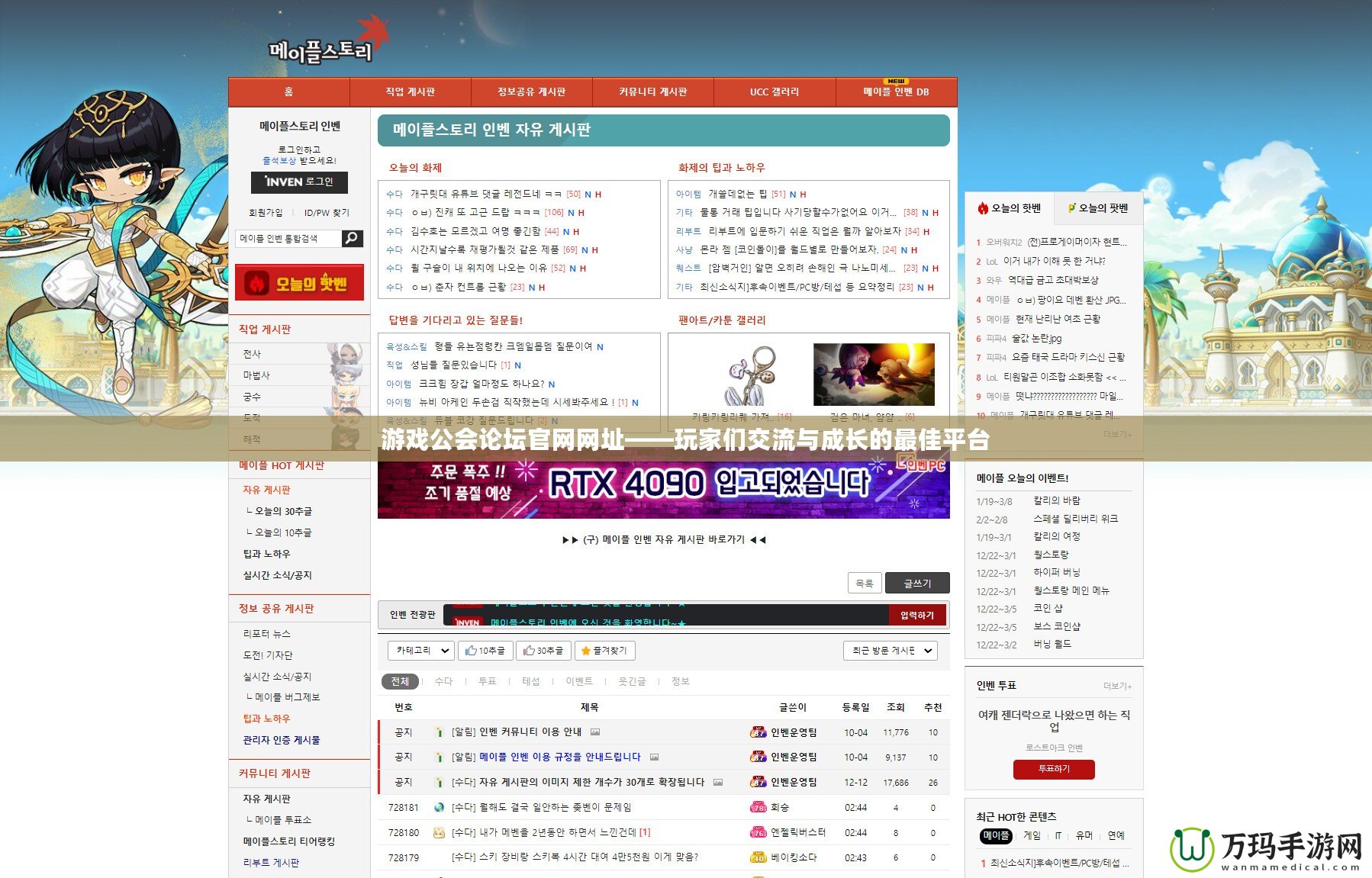Click the 목록 button

click(x=865, y=583)
